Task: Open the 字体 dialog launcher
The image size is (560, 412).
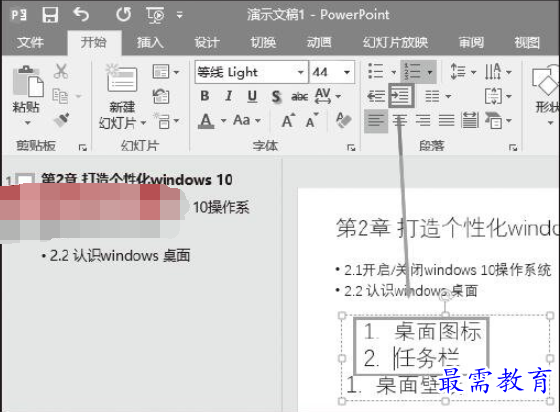Action: click(x=351, y=147)
